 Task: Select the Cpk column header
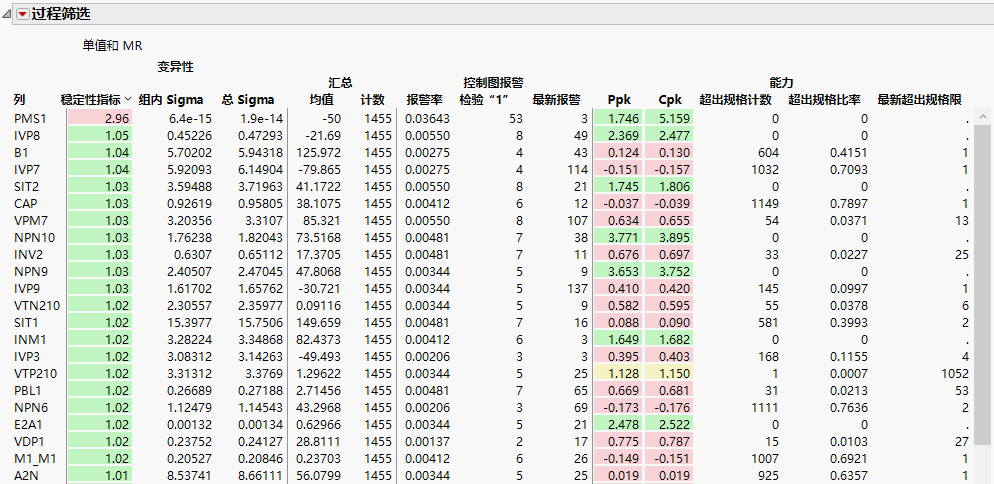pyautogui.click(x=670, y=100)
